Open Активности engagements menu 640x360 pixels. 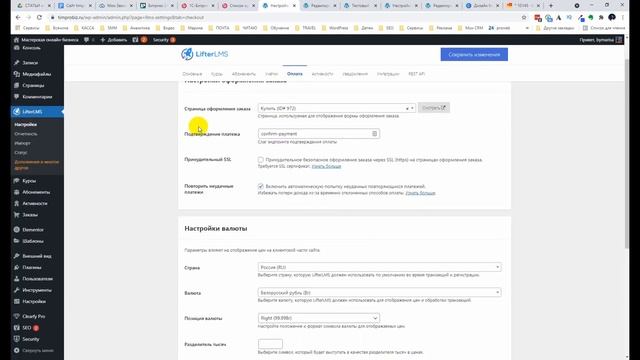pyautogui.click(x=35, y=204)
